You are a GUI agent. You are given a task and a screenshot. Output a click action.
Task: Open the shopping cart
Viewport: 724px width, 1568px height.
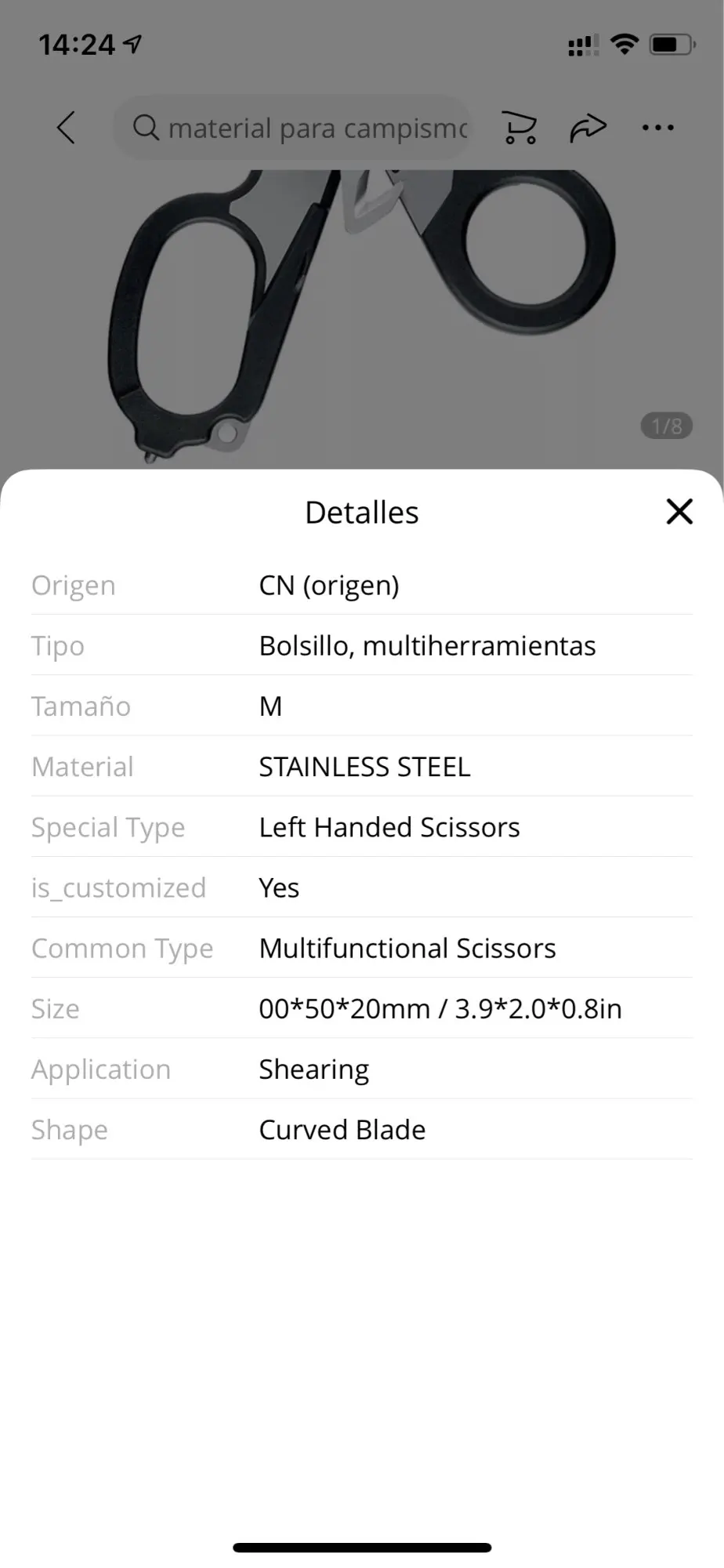pos(519,128)
